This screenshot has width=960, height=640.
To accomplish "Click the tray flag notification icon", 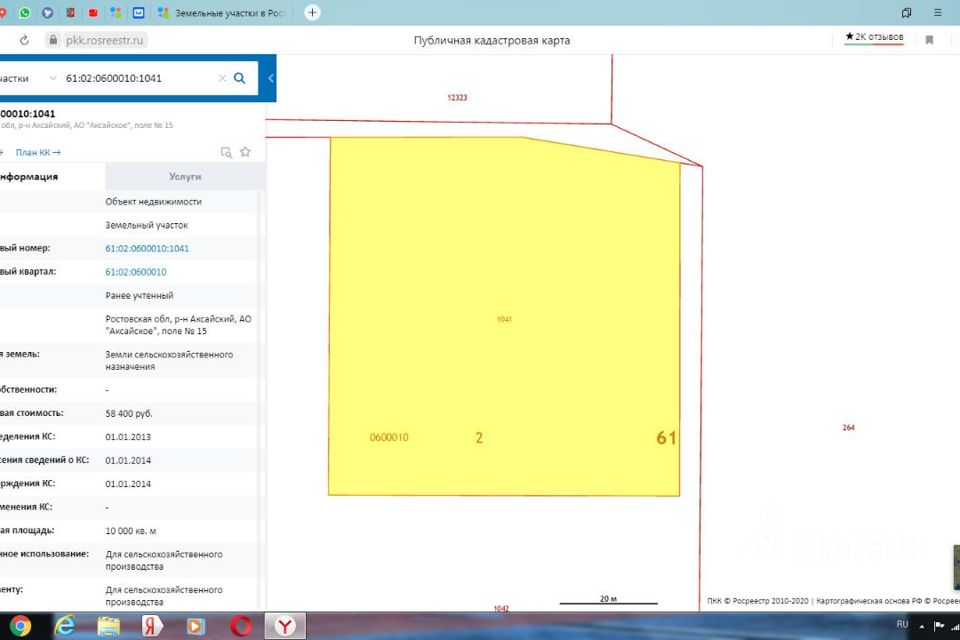I will point(939,625).
